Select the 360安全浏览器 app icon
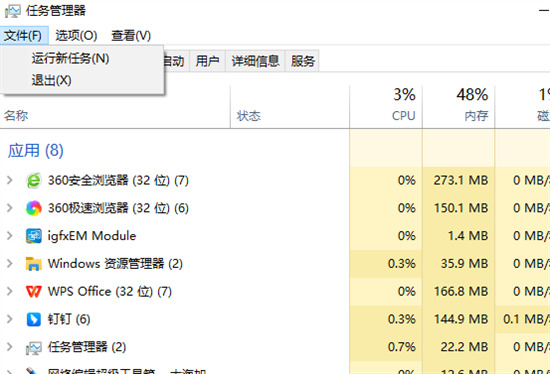Viewport: 550px width, 374px height. pos(34,180)
